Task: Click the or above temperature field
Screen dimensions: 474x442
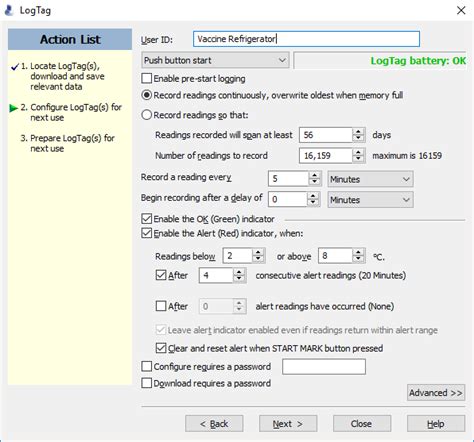Action: pyautogui.click(x=335, y=256)
